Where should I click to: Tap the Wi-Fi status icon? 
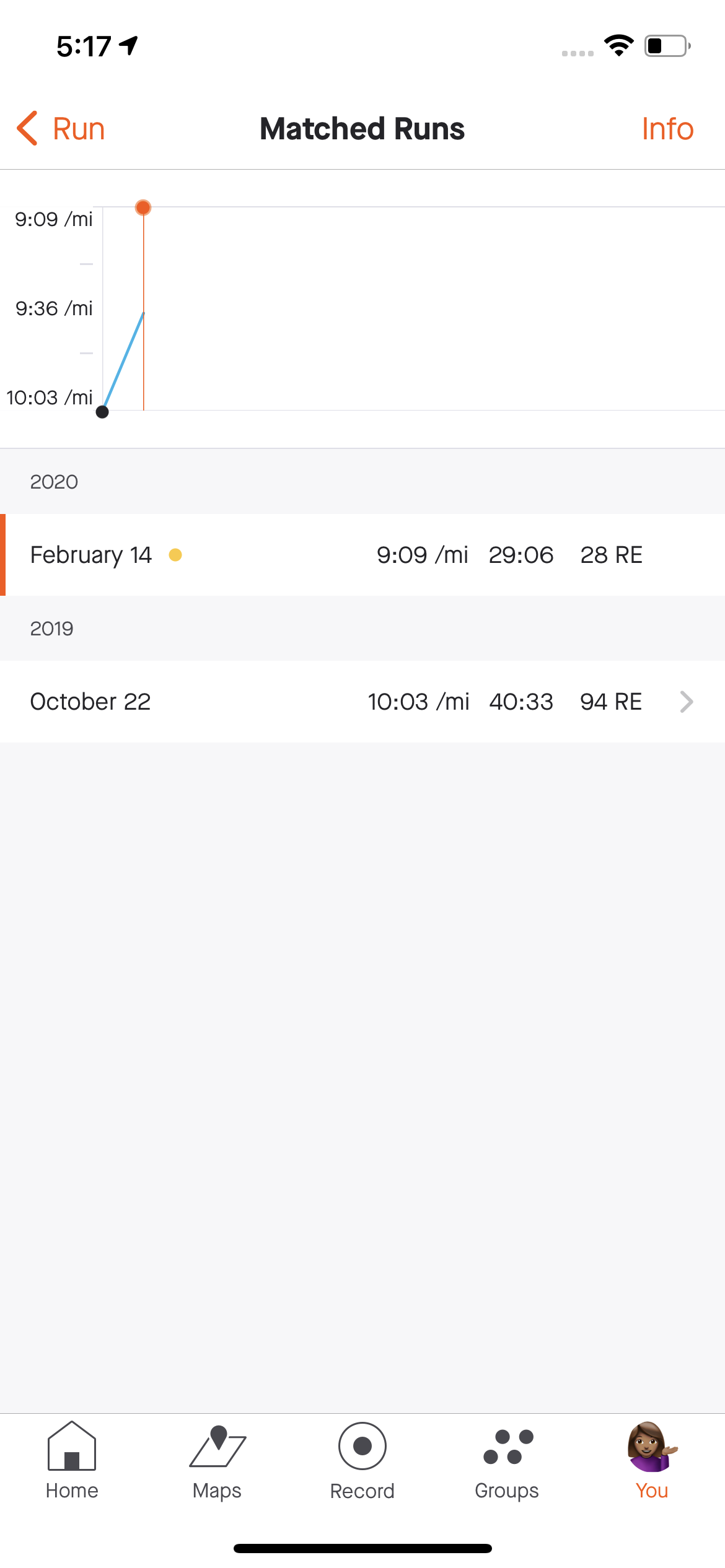pos(618,46)
